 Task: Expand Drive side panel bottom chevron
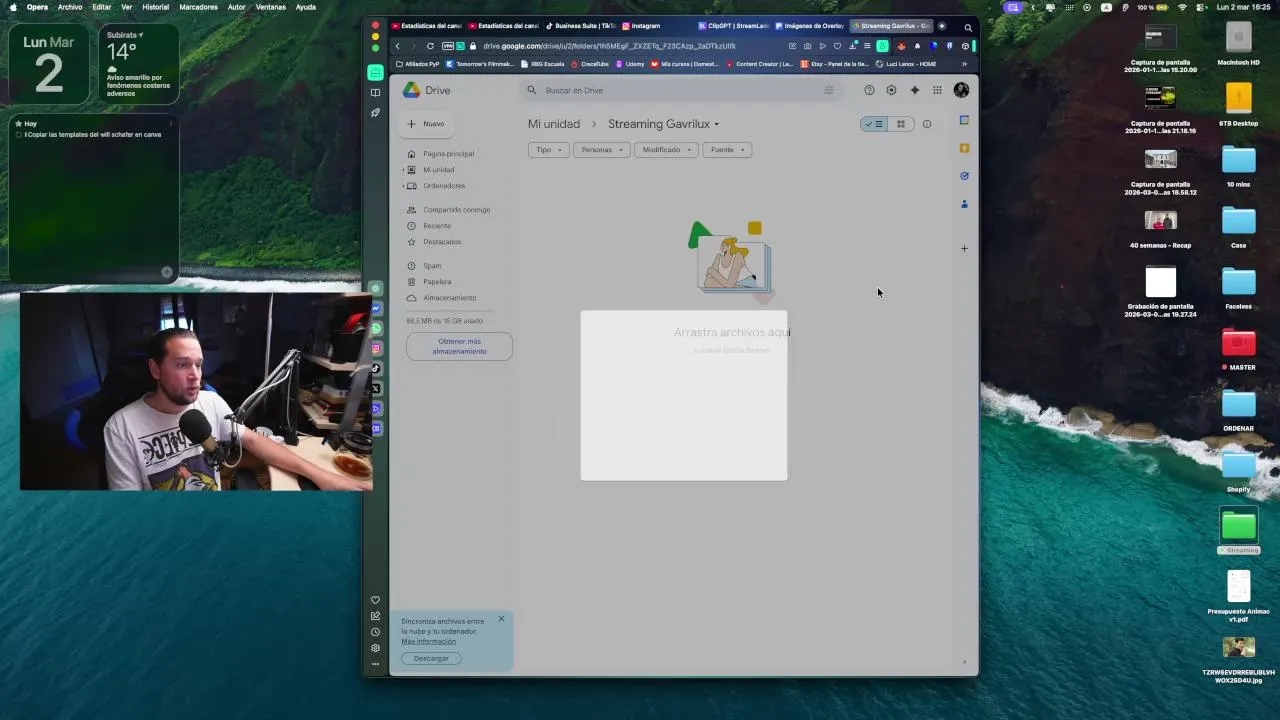[x=964, y=662]
